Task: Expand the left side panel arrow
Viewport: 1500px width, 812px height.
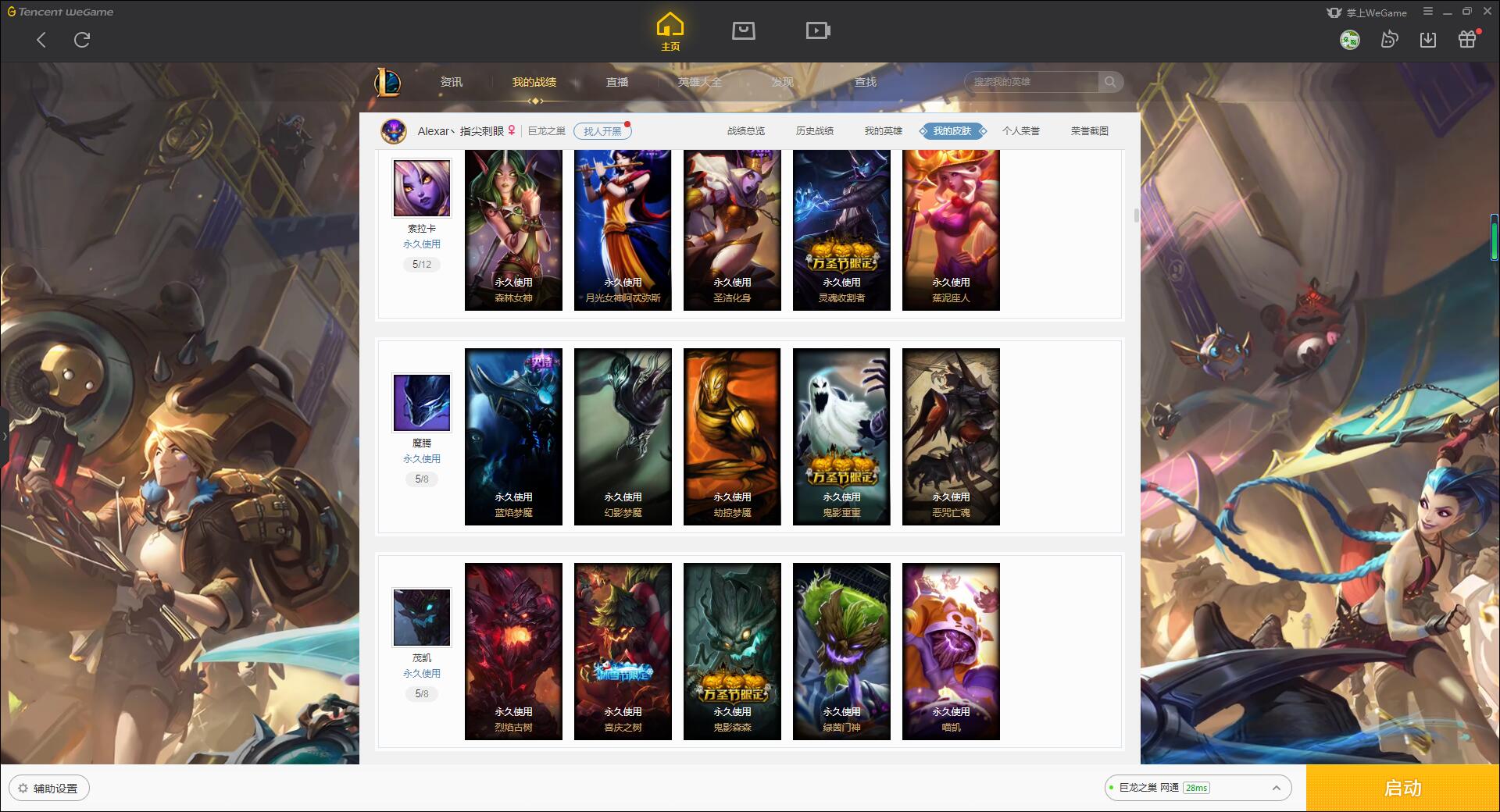Action: [4, 436]
